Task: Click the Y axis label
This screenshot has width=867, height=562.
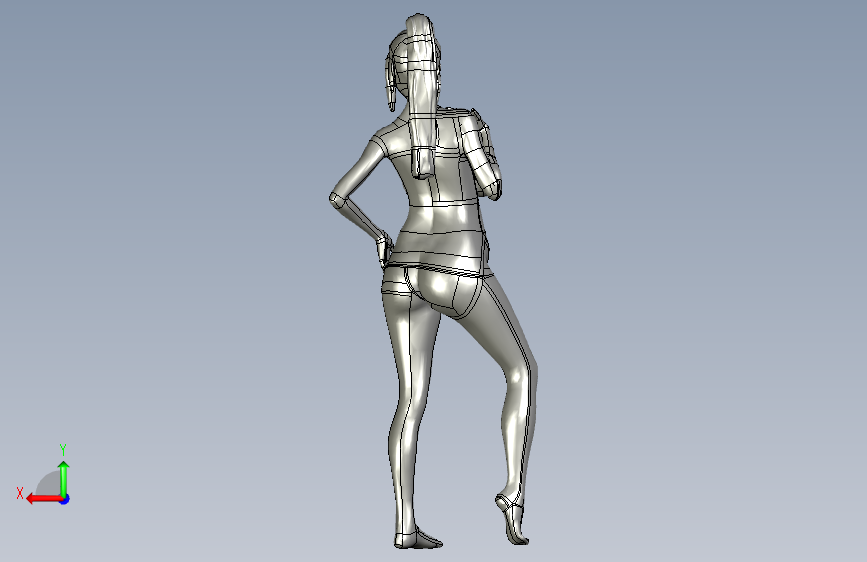Action: 63,449
